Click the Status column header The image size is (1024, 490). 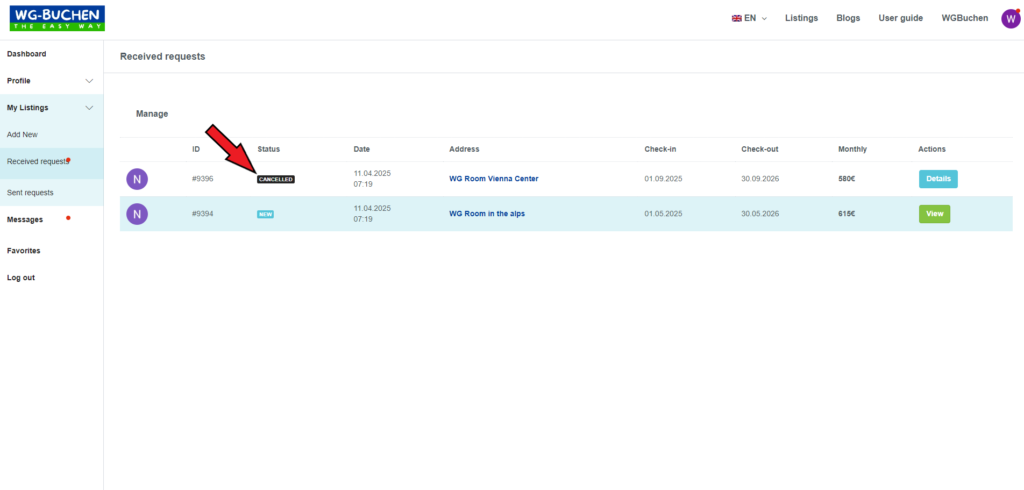click(268, 149)
